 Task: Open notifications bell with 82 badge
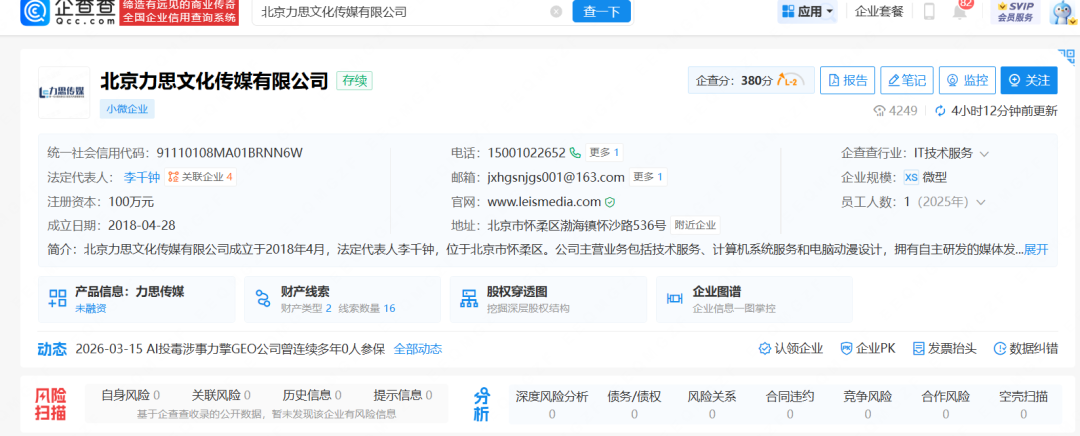click(x=959, y=12)
